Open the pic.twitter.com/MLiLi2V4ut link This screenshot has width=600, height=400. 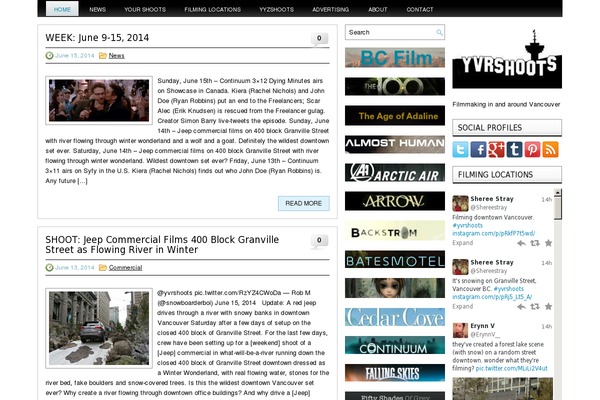click(511, 368)
